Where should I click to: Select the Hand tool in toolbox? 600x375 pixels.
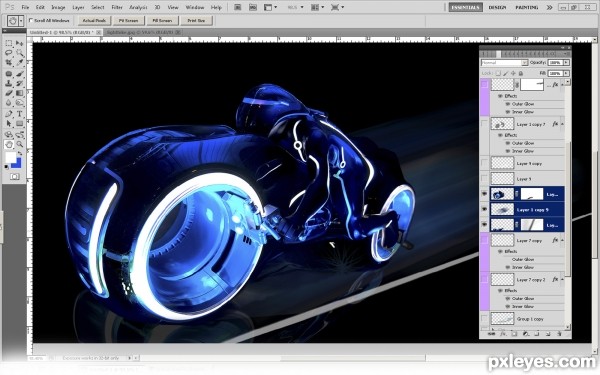tap(8, 144)
